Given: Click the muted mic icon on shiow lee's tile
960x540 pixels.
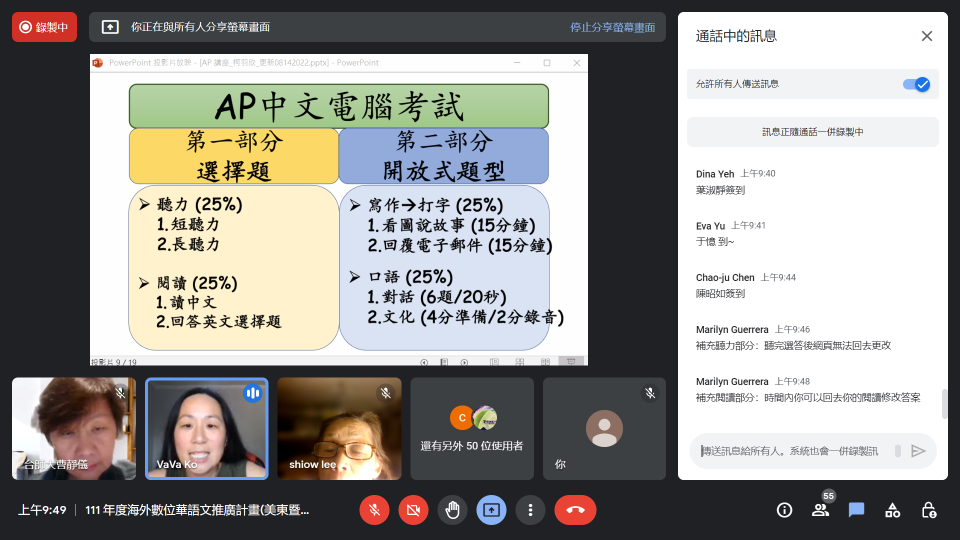Looking at the screenshot, I should pos(385,393).
